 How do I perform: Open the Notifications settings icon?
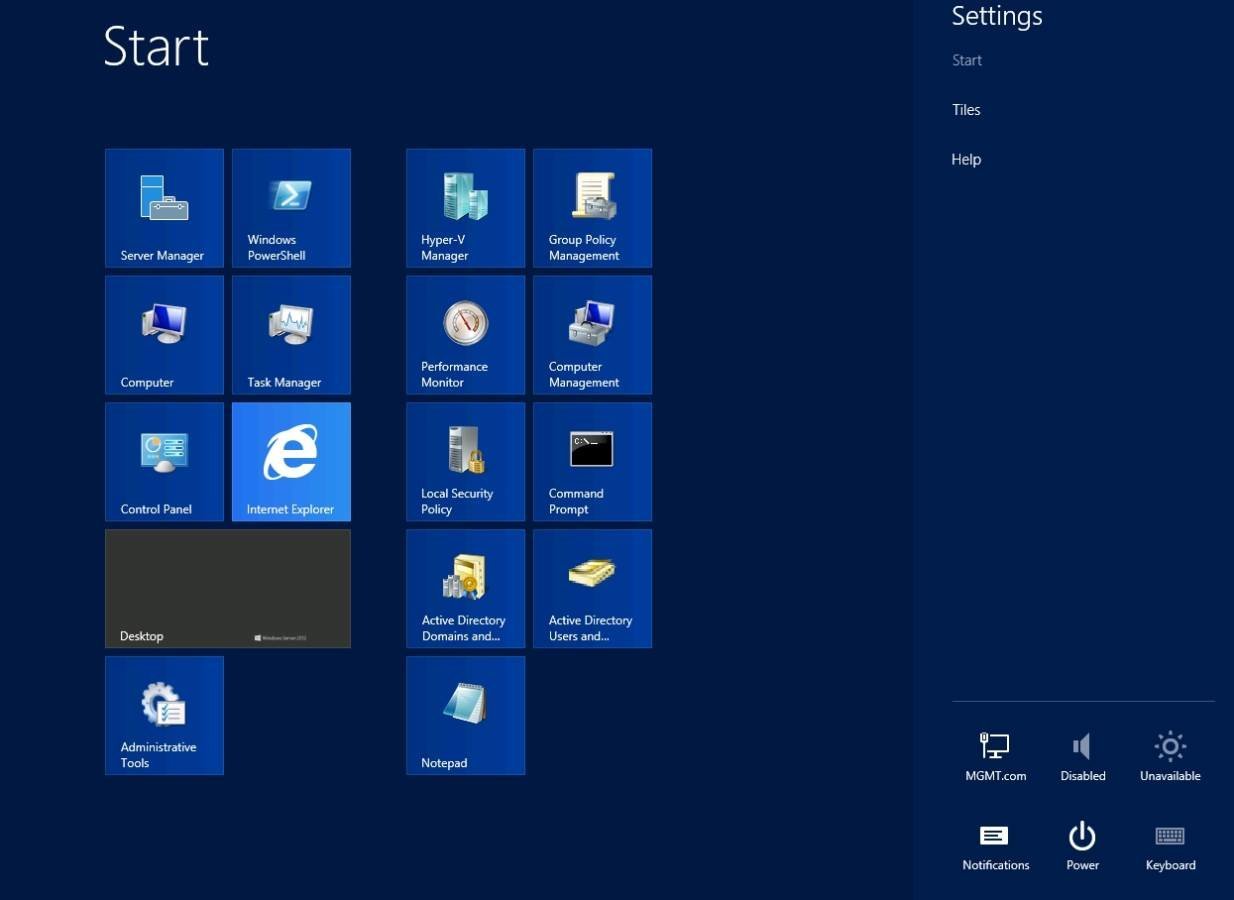coord(995,846)
